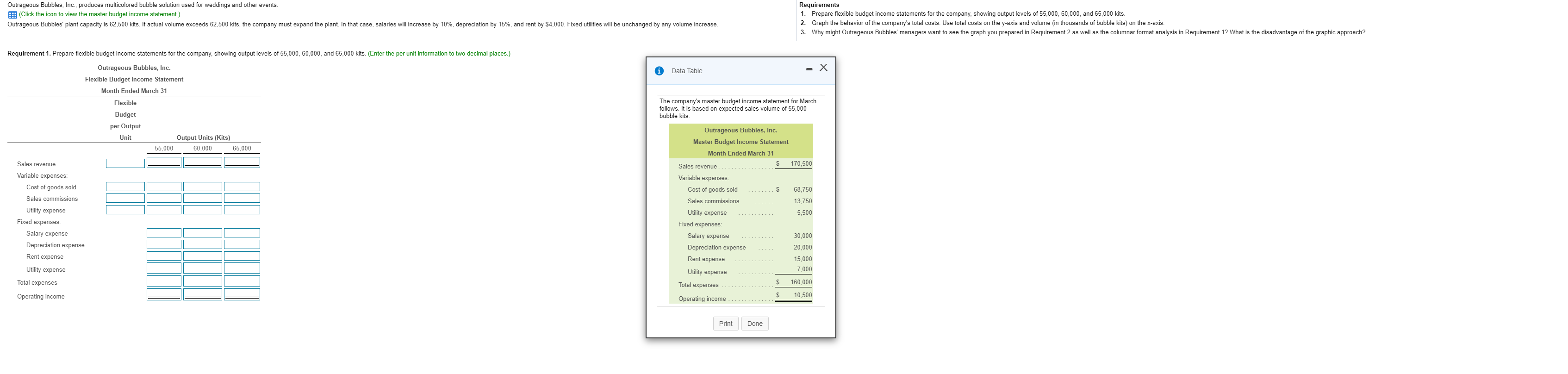Click the 10,500 operating income value

(802, 295)
